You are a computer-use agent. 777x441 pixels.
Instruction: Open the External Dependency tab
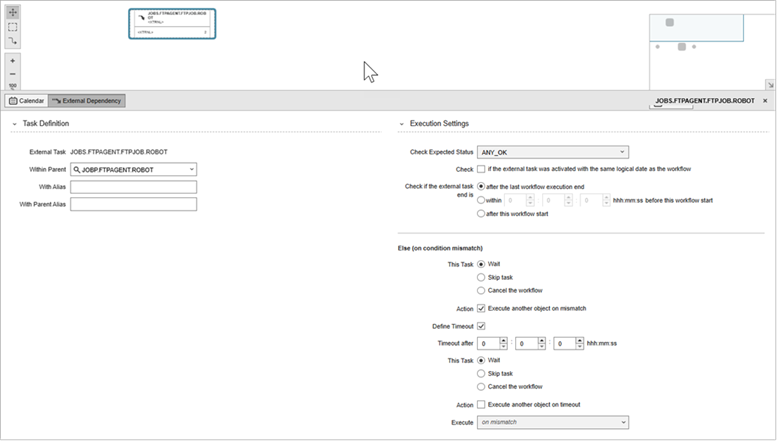[87, 101]
